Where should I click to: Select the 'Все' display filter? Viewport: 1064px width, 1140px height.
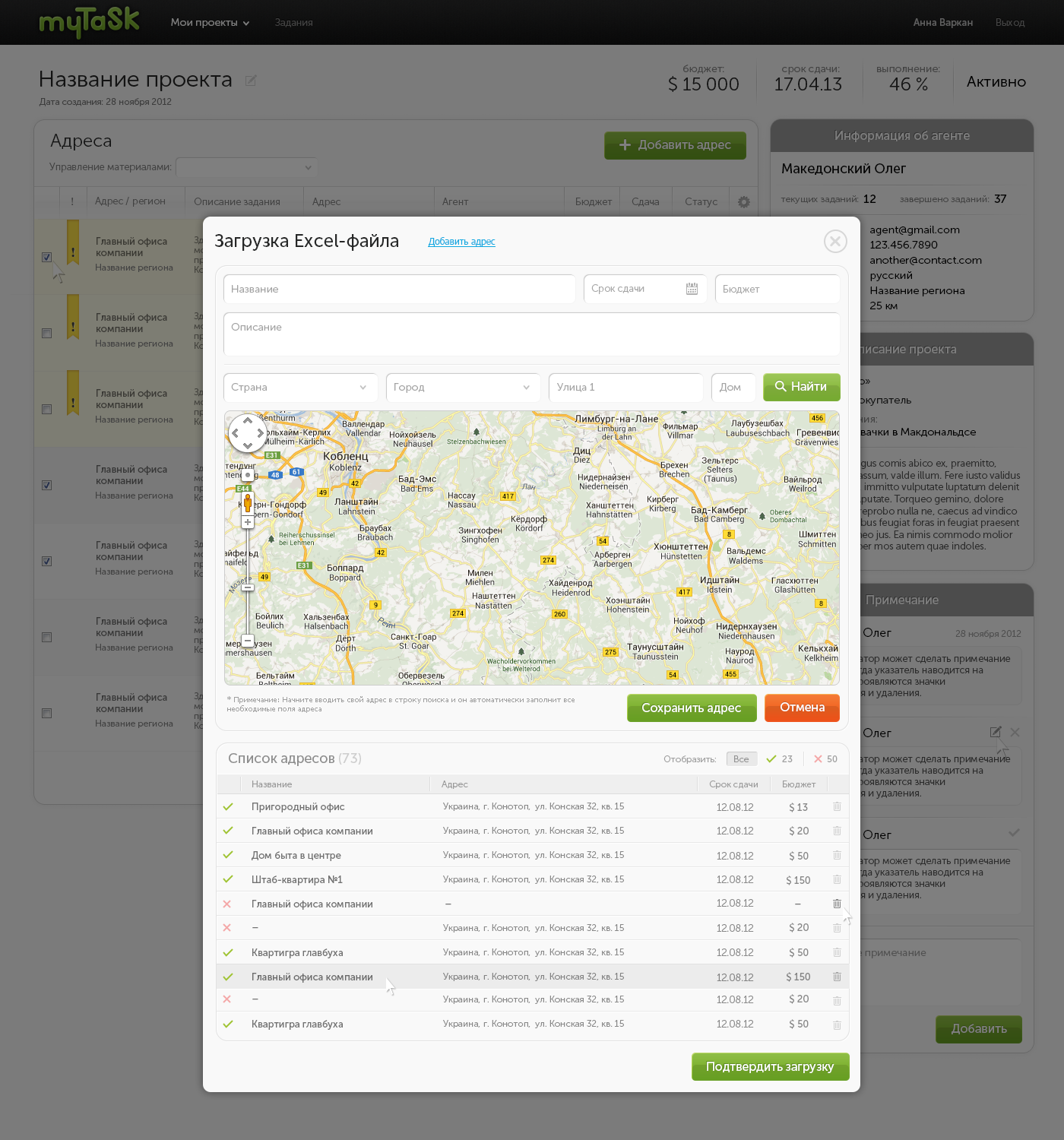741,759
